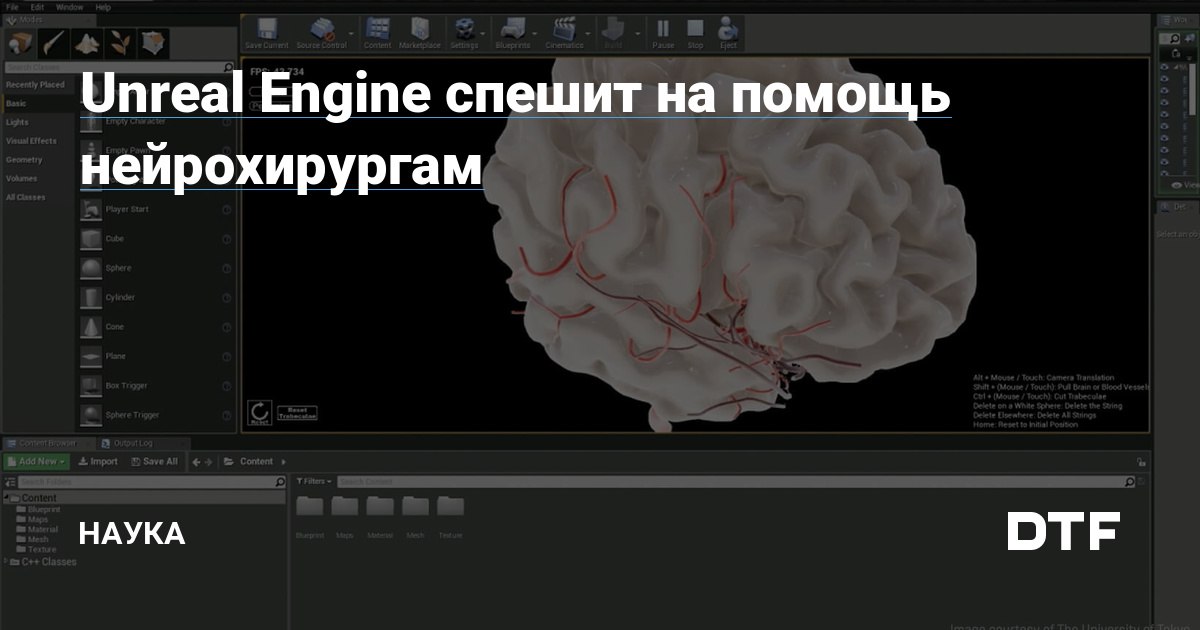Select Mesh in folder tree

(x=38, y=539)
